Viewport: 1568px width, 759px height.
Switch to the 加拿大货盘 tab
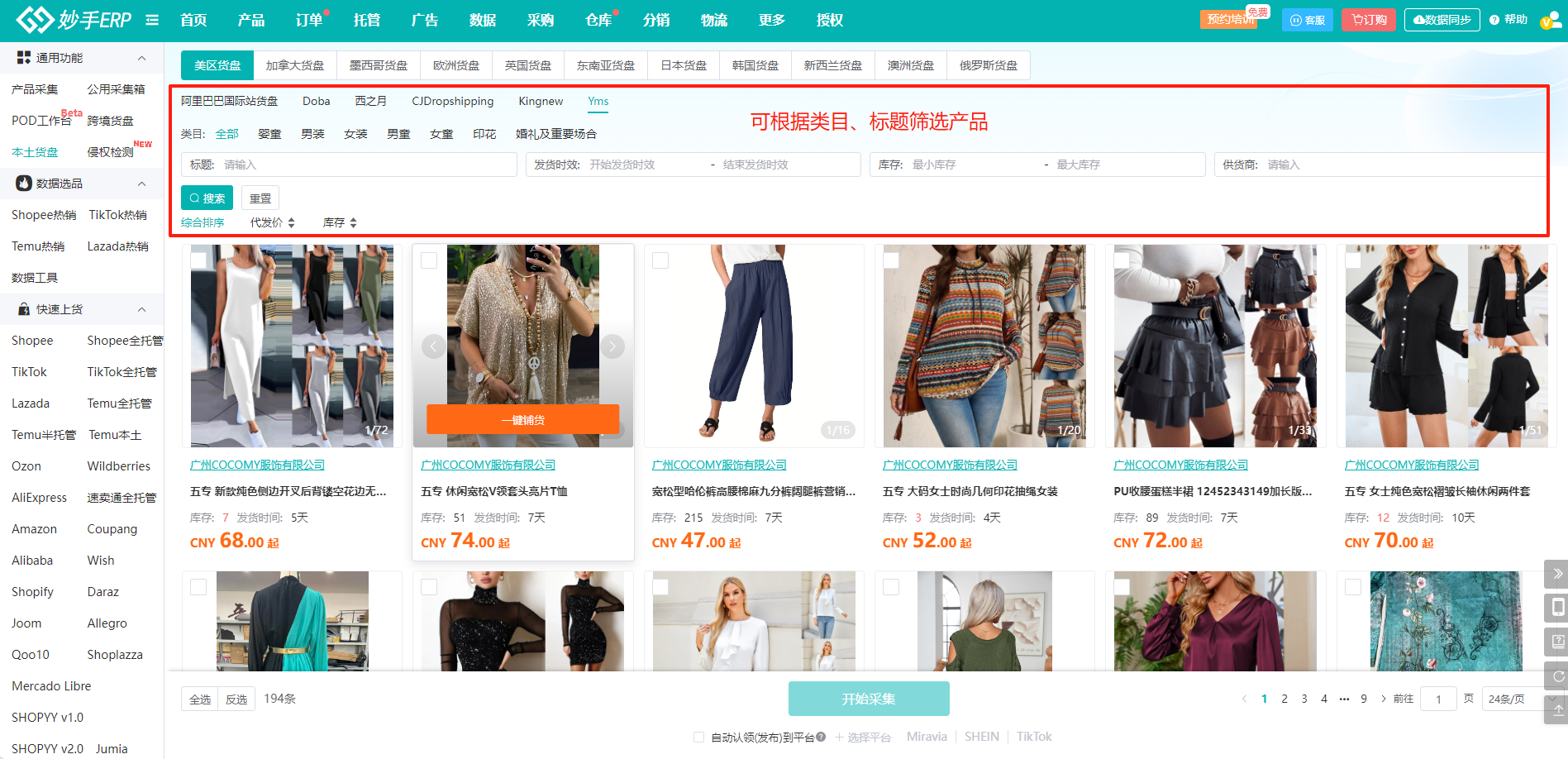click(295, 65)
